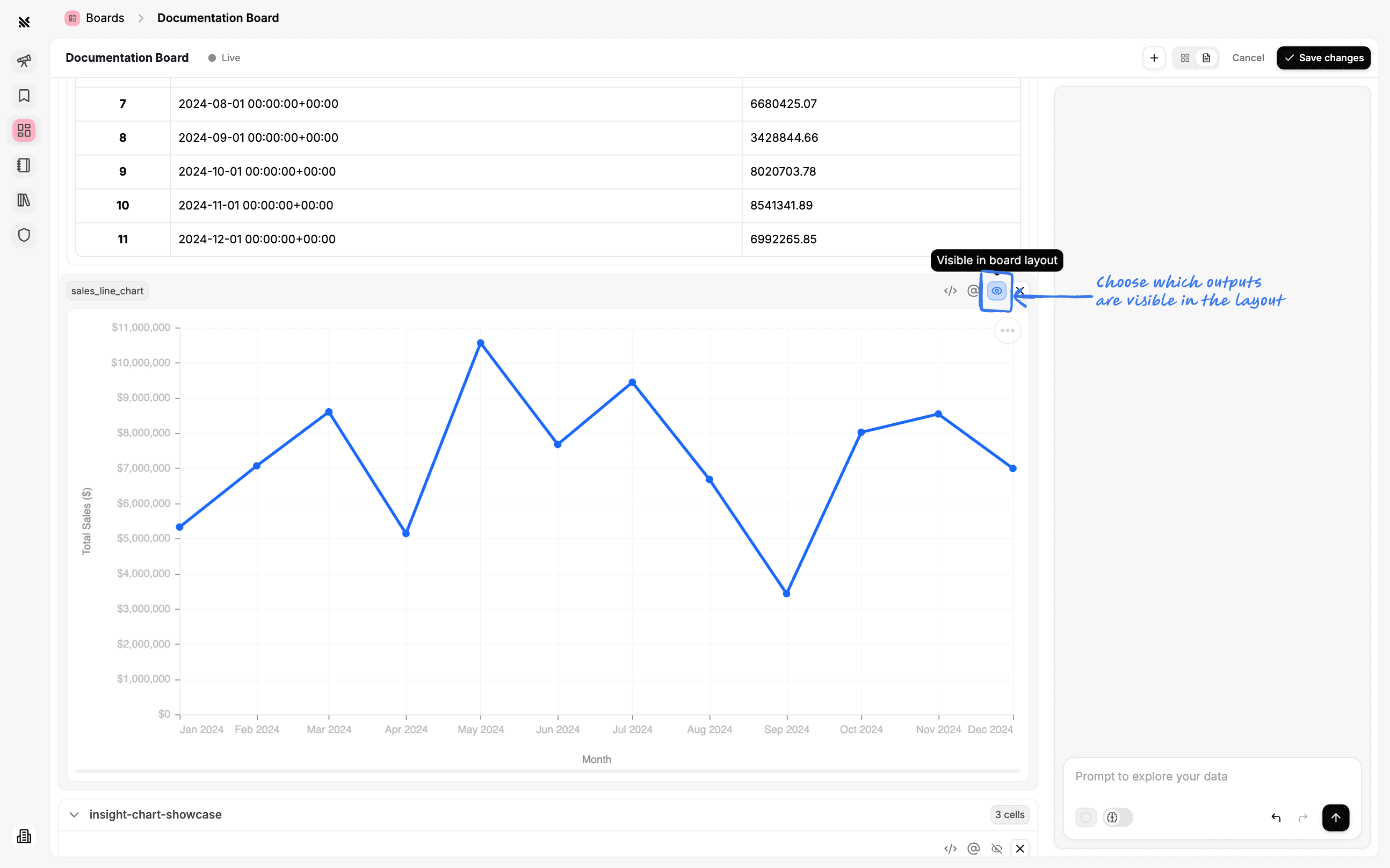Click the @ mention icon on sales_line_chart cell
This screenshot has height=868, width=1390.
[x=973, y=291]
